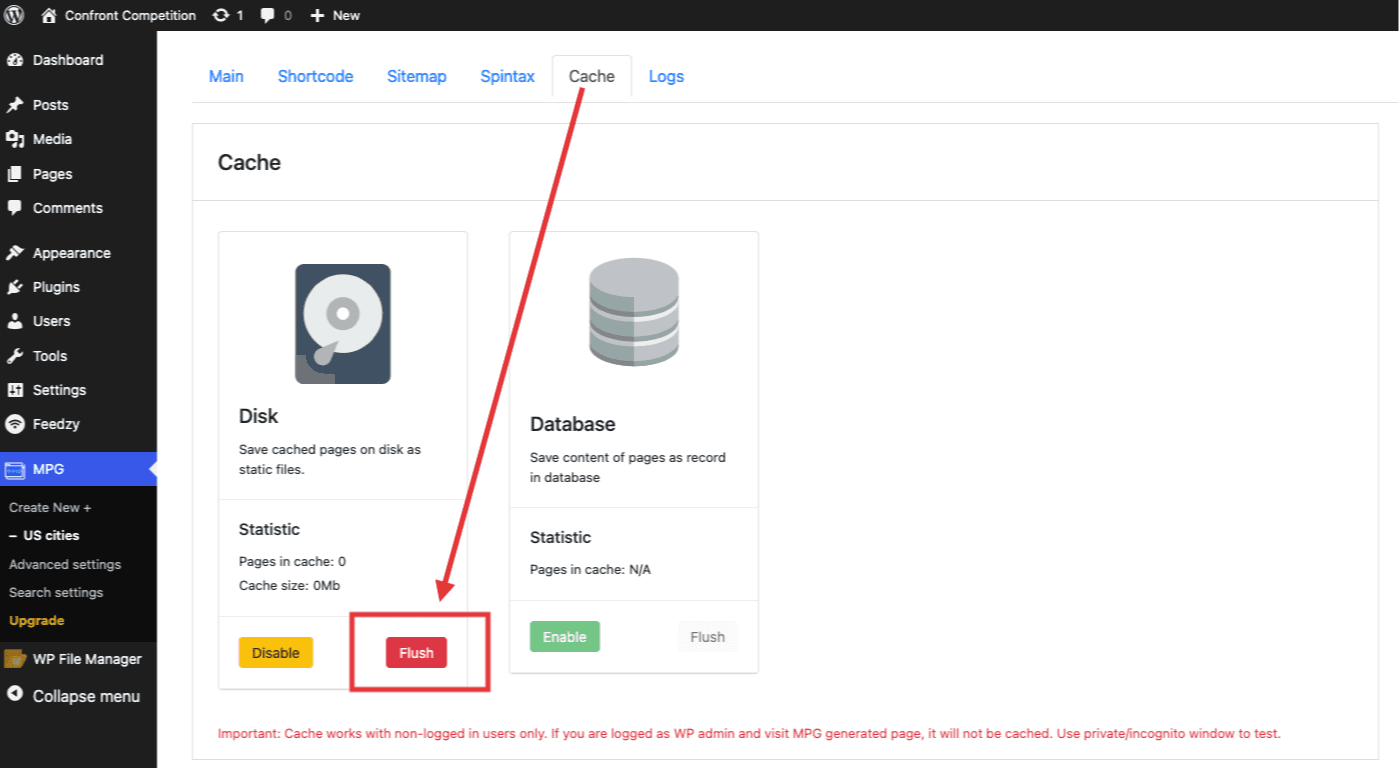The height and width of the screenshot is (768, 1399).
Task: Open the + New content menu
Action: pos(335,15)
